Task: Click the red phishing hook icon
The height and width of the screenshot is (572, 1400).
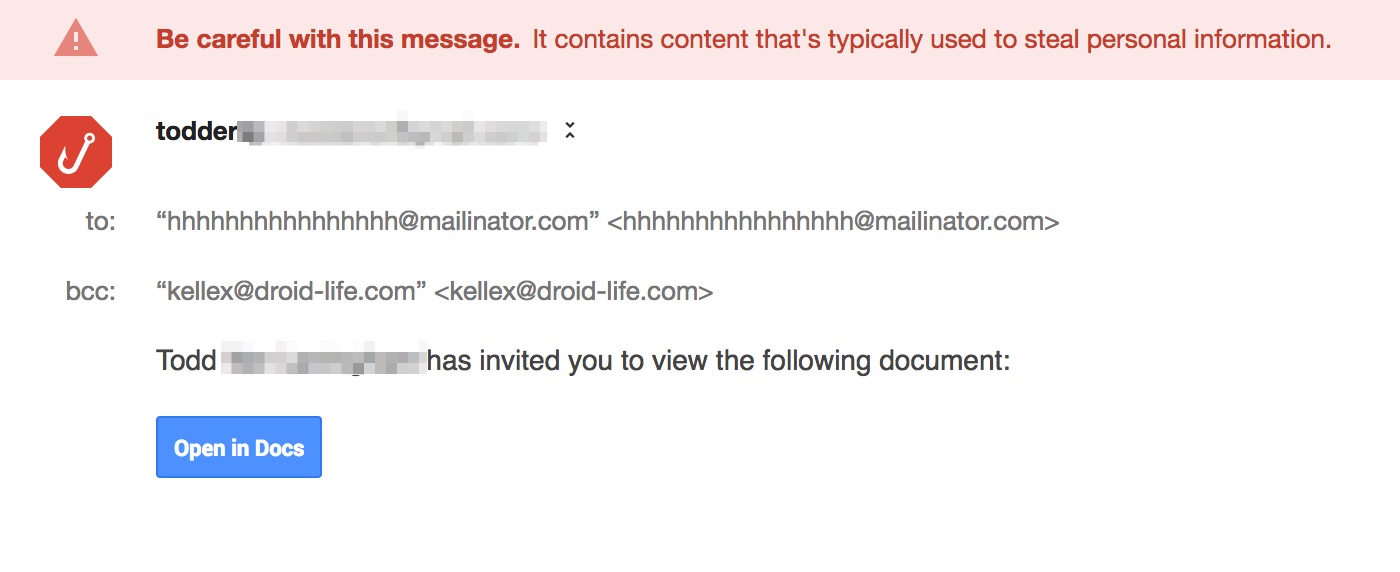Action: [76, 152]
